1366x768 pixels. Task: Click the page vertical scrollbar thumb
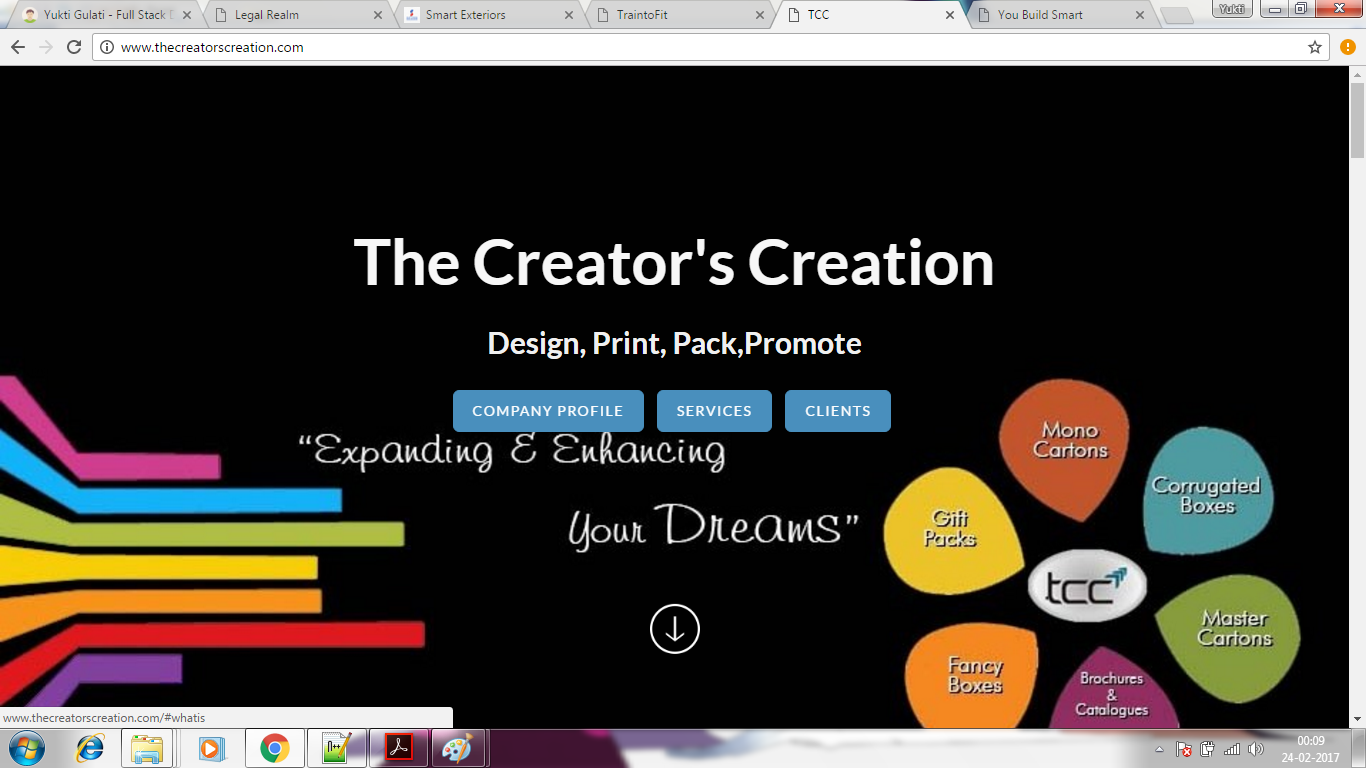point(1357,120)
